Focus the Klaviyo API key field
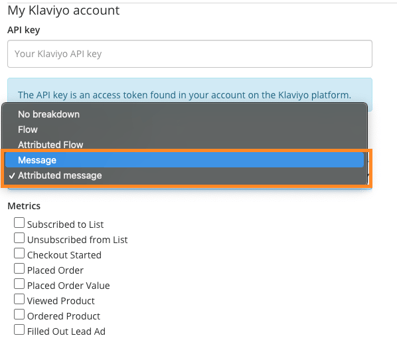The height and width of the screenshot is (360, 397). tap(190, 54)
